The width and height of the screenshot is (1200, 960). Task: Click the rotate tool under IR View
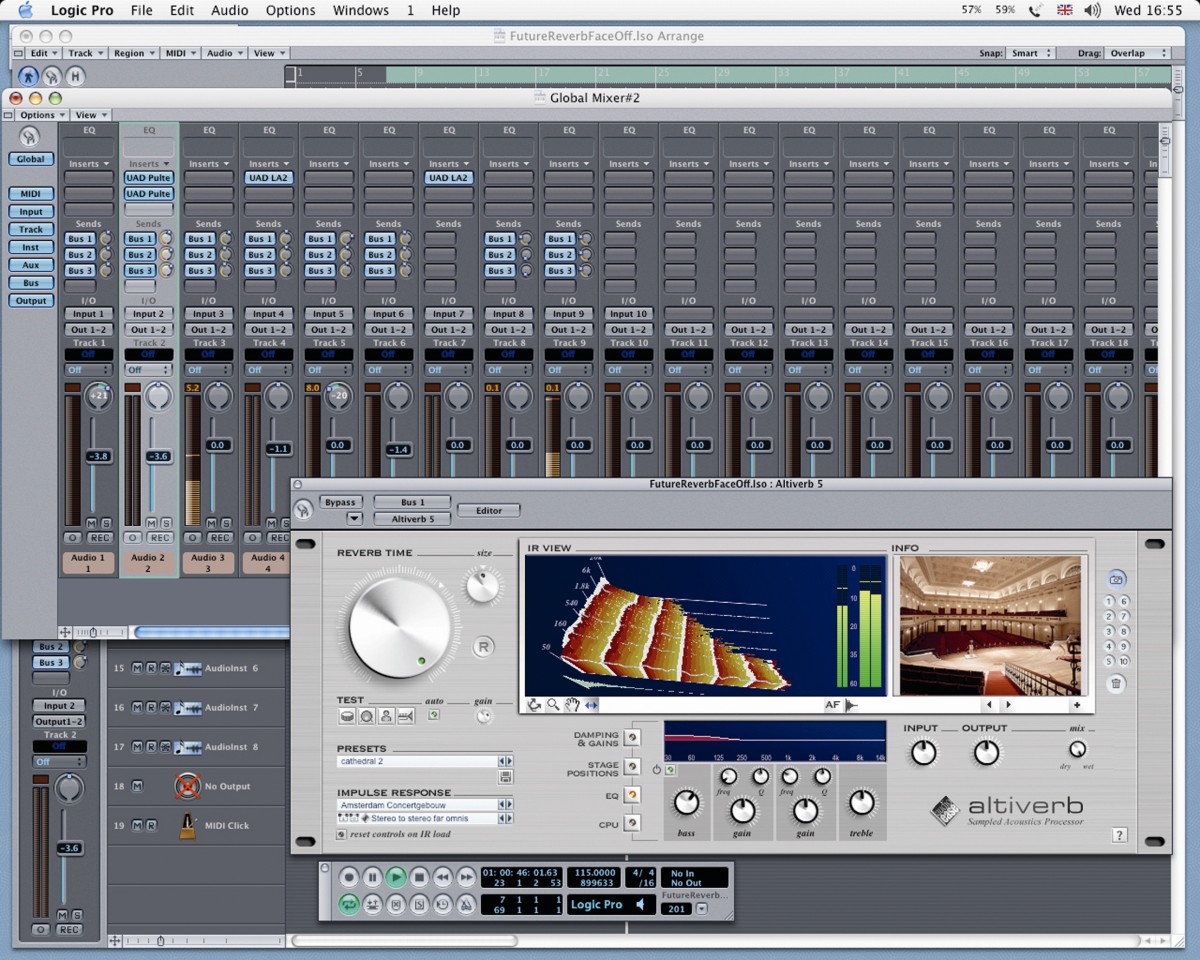click(535, 705)
